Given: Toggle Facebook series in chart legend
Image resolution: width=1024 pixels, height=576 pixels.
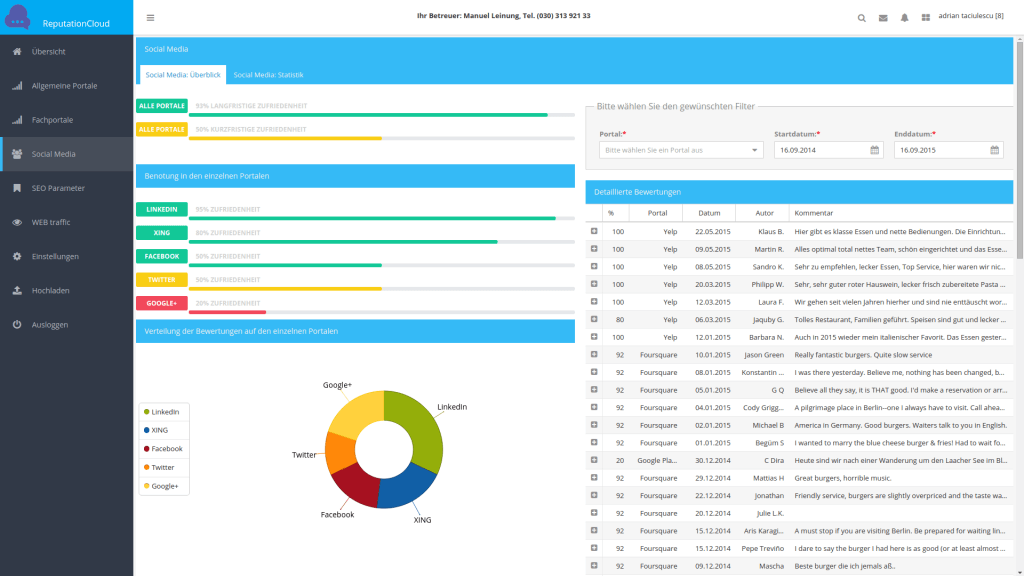Looking at the screenshot, I should coord(166,449).
